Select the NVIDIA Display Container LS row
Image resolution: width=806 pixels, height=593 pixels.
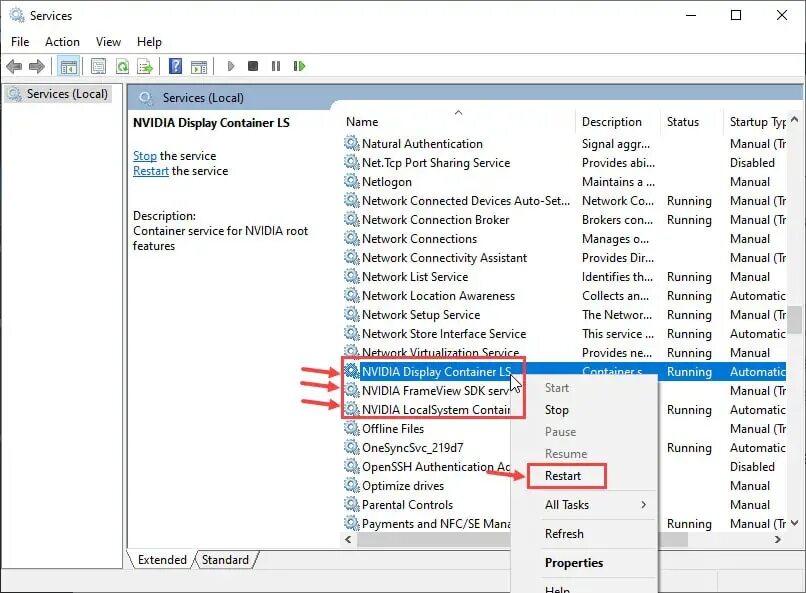click(x=563, y=372)
